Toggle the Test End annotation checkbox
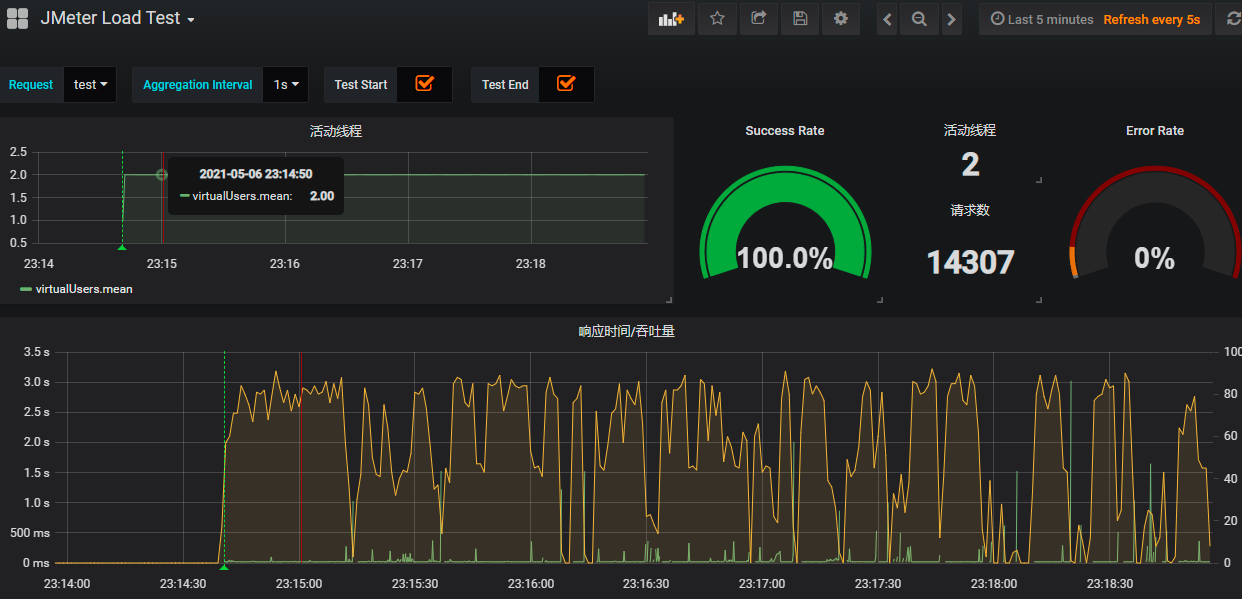Image resolution: width=1242 pixels, height=599 pixels. click(566, 84)
